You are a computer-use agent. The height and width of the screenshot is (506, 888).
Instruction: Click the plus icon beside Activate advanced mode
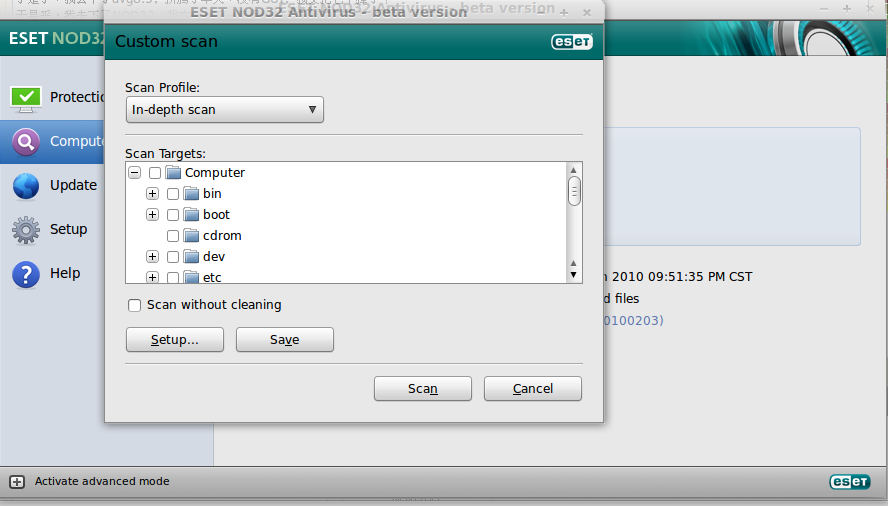point(17,482)
